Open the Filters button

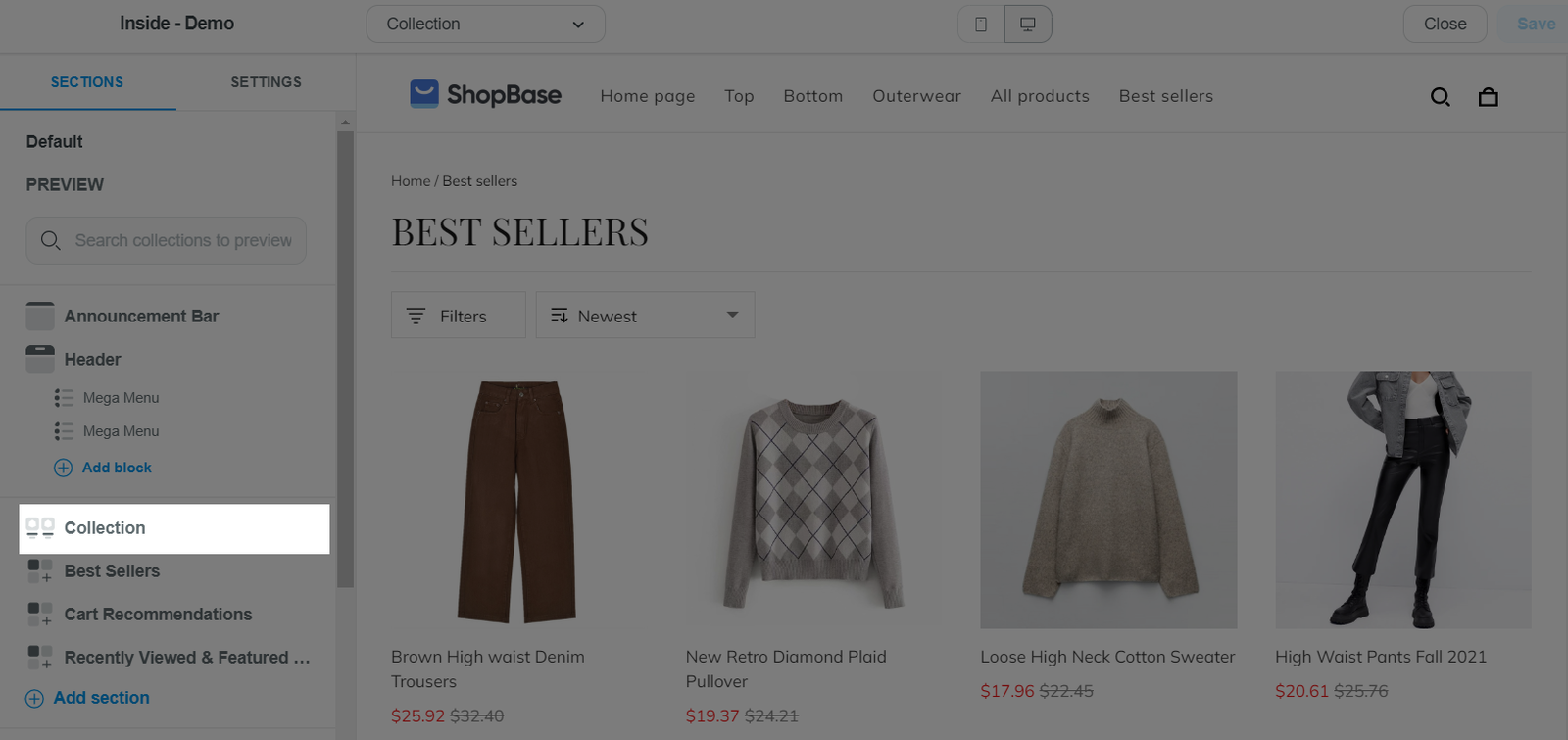pyautogui.click(x=459, y=316)
